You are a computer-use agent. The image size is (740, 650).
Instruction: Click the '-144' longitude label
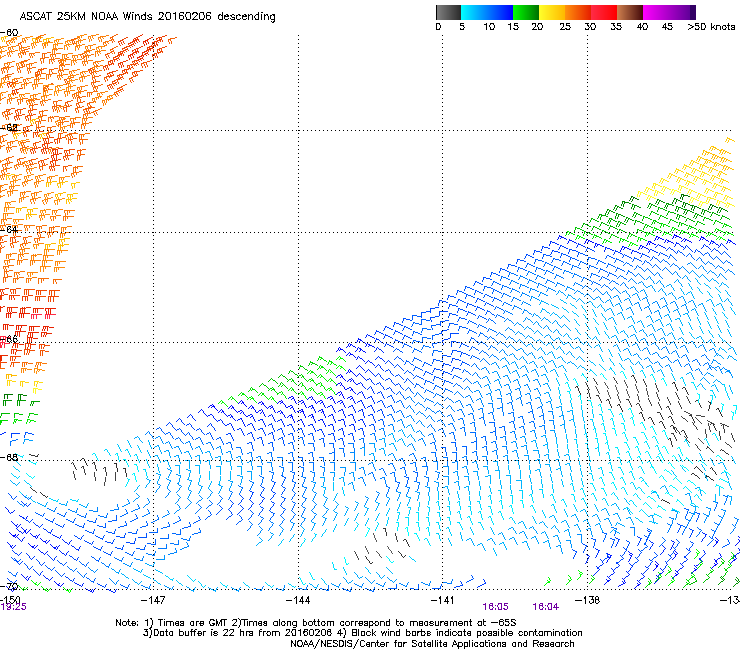tap(298, 599)
